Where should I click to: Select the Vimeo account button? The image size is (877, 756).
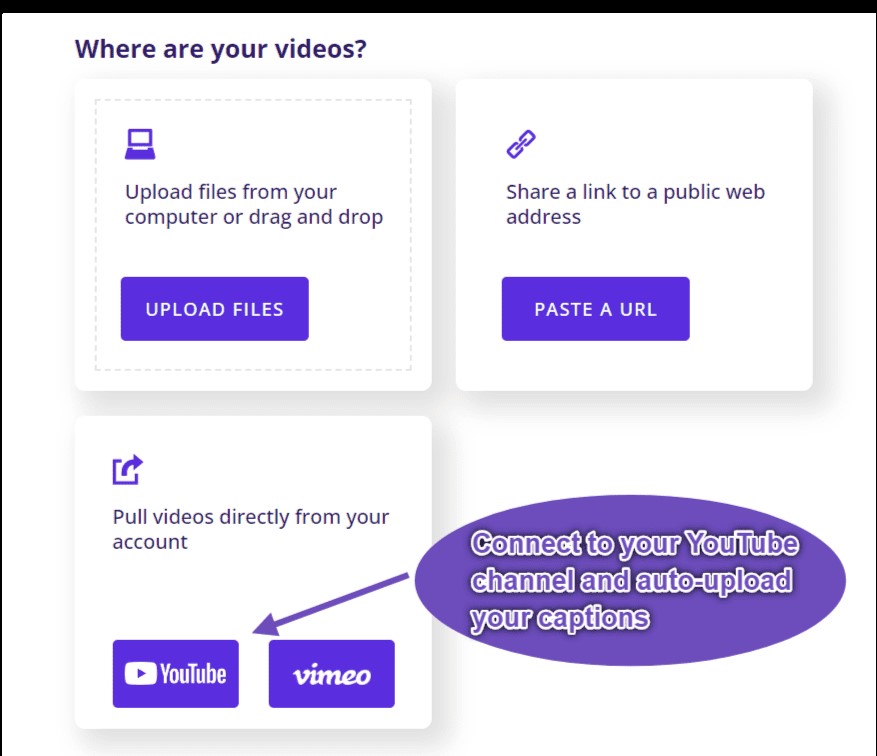coord(332,674)
